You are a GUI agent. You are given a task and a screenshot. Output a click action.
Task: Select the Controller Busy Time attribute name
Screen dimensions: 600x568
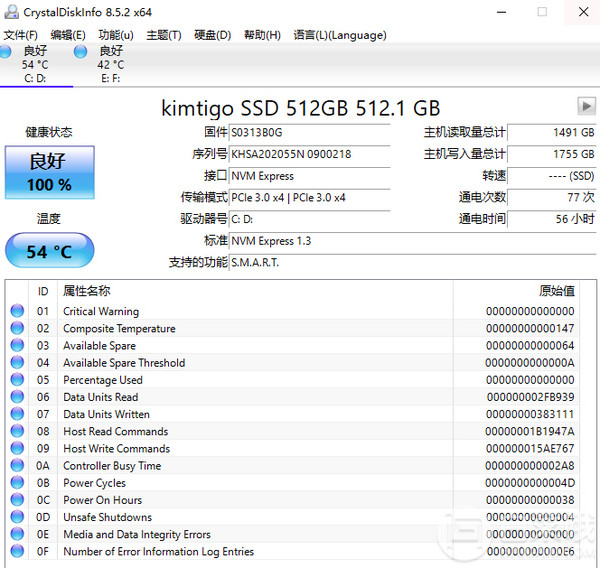click(112, 465)
